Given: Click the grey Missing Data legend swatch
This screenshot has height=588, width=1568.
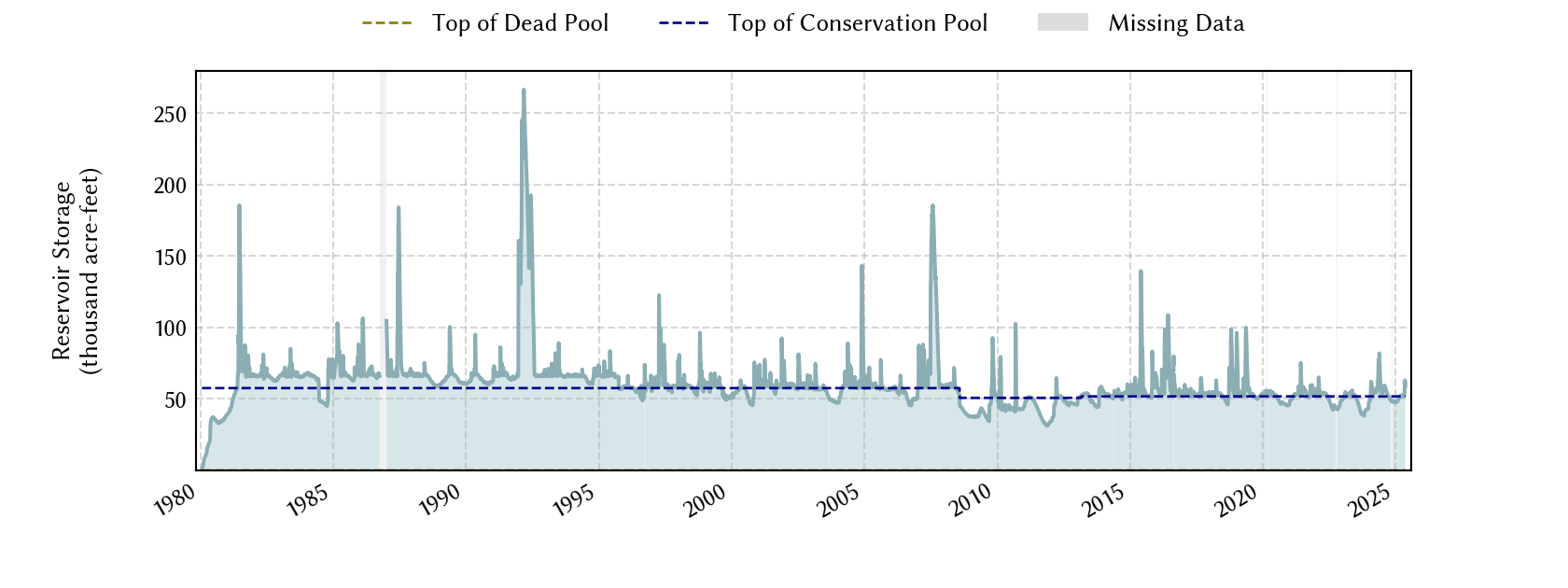Looking at the screenshot, I should 1063,22.
